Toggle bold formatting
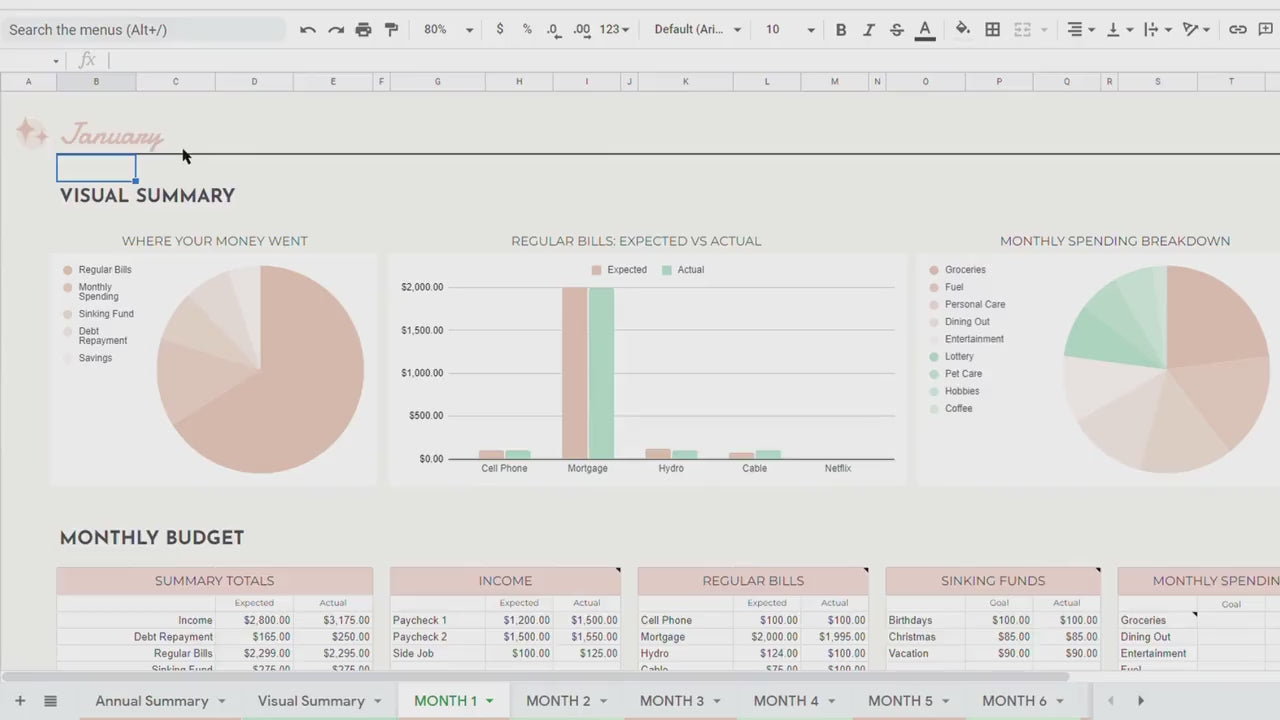Screen dimensions: 1280x720 pos(841,30)
